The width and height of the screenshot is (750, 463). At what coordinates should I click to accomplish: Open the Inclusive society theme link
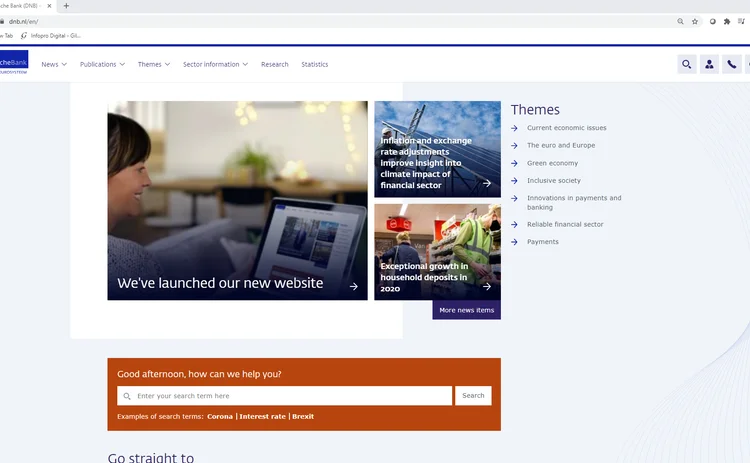click(554, 180)
